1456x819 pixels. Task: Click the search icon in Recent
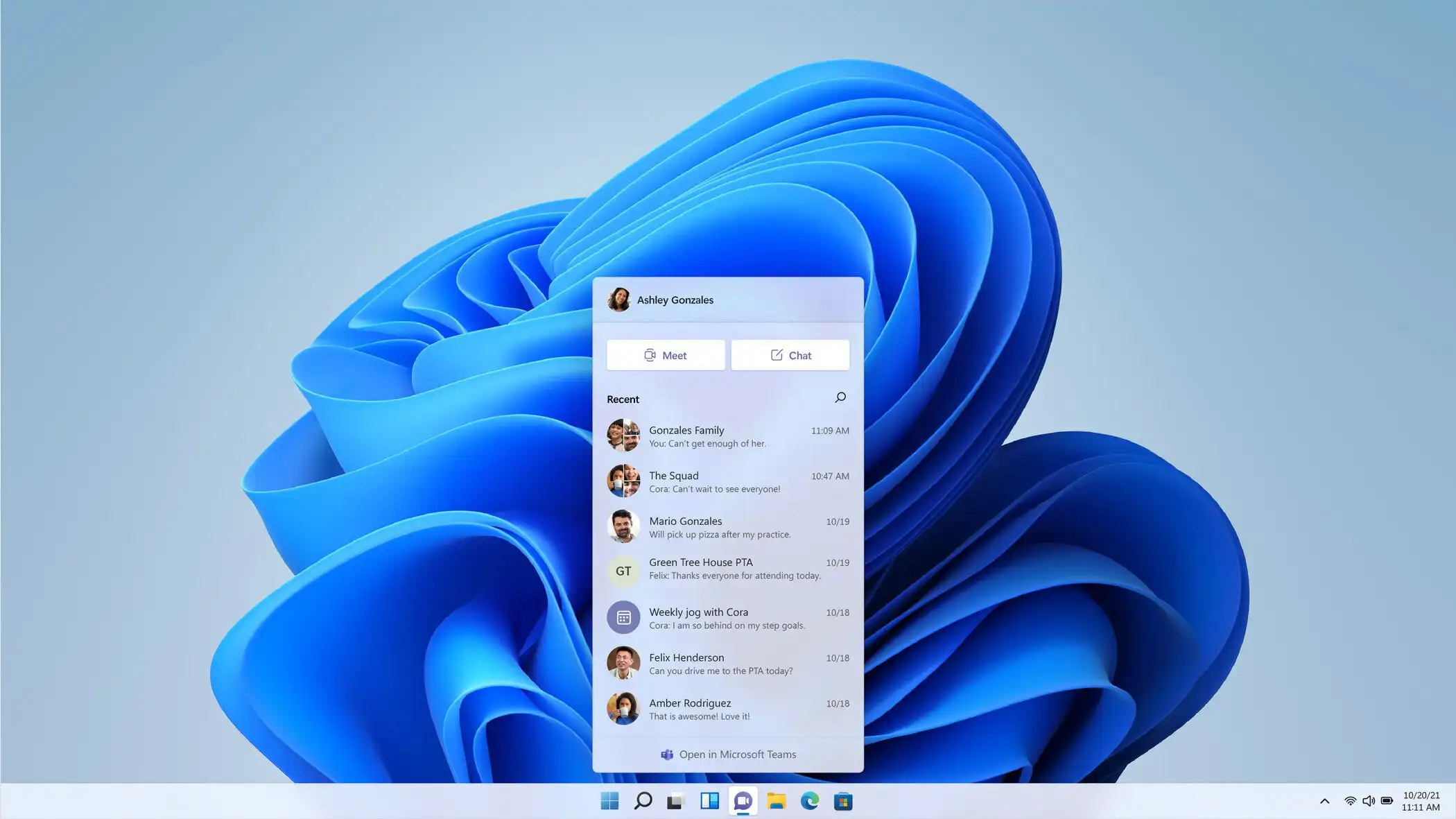[840, 397]
